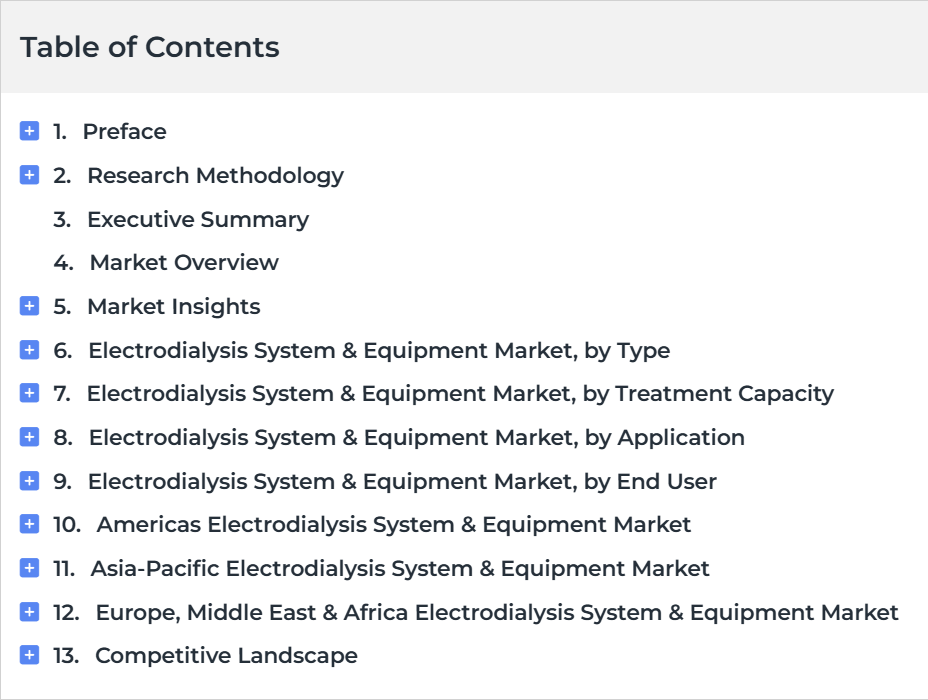
Task: Click the plus icon beside Market Insights
Action: click(29, 306)
